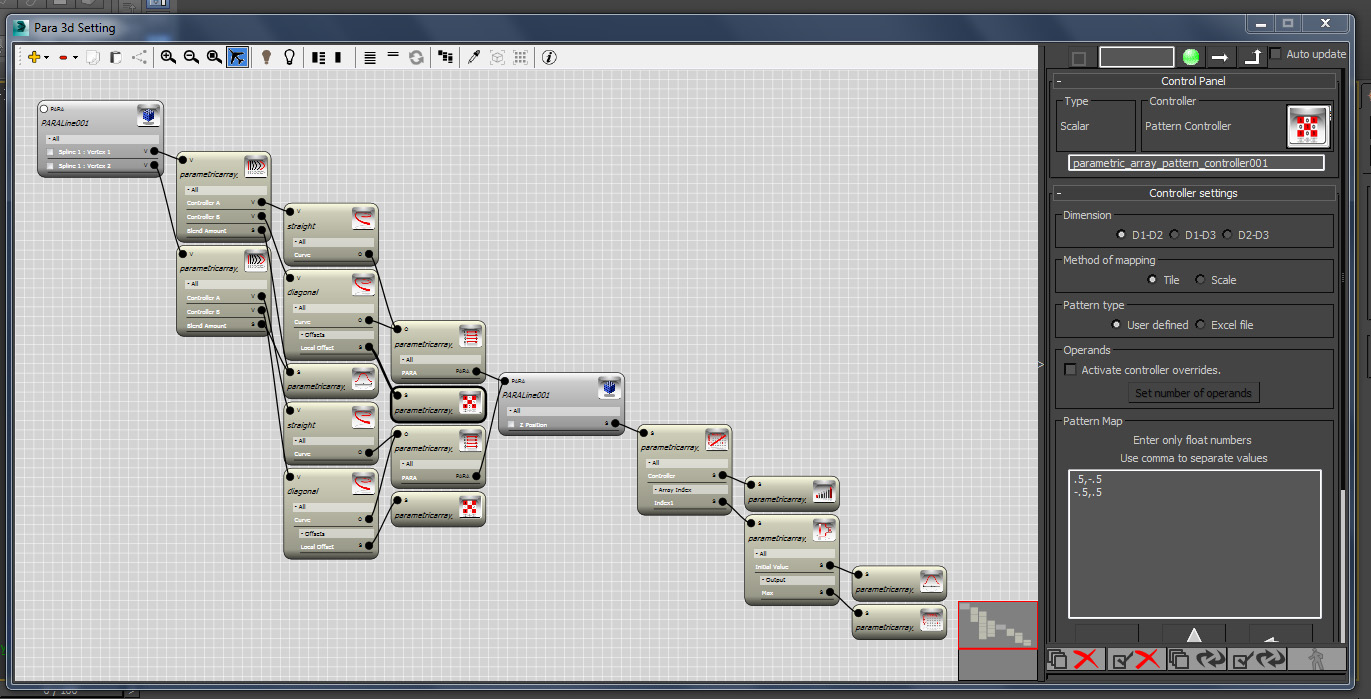The image size is (1371, 699).
Task: Enable the Auto update checkbox
Action: [1276, 54]
